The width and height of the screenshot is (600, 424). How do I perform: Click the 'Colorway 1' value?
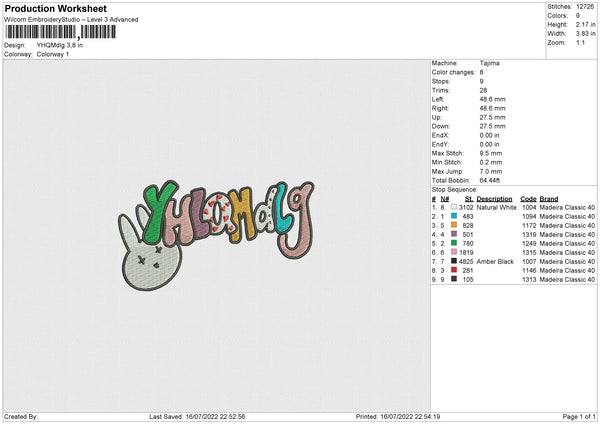[x=53, y=54]
